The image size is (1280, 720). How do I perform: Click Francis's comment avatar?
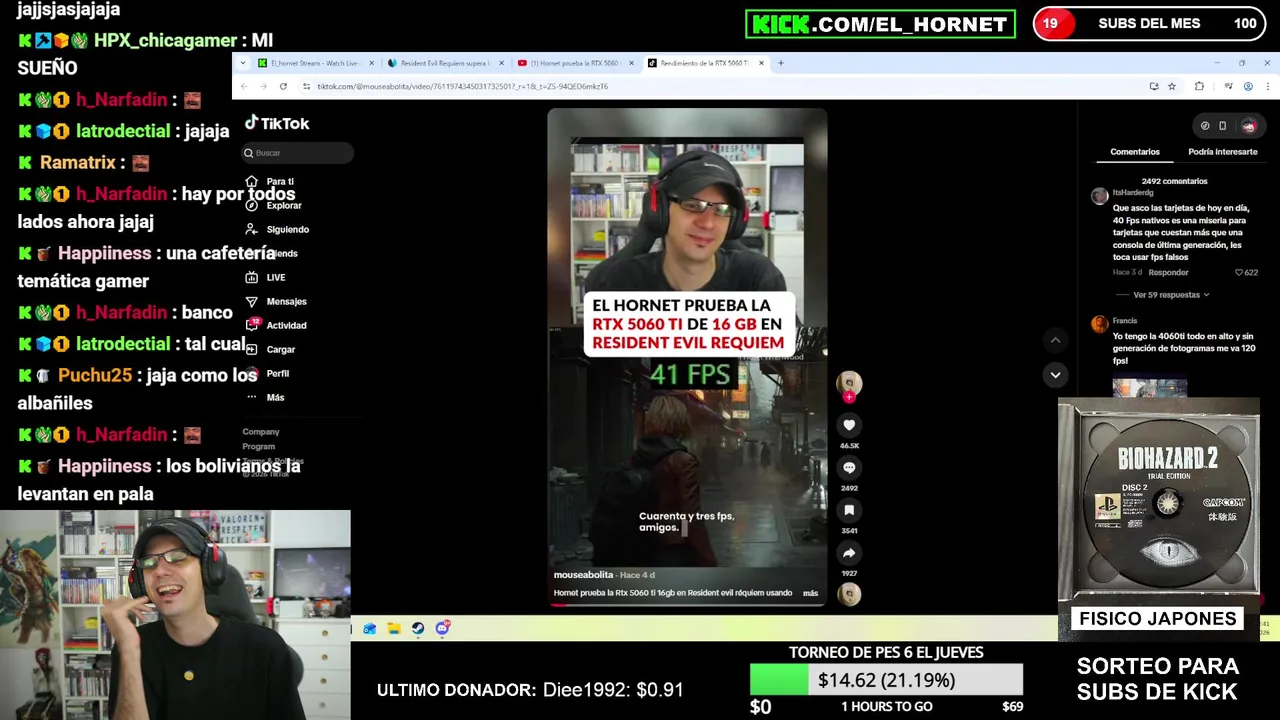[x=1099, y=324]
